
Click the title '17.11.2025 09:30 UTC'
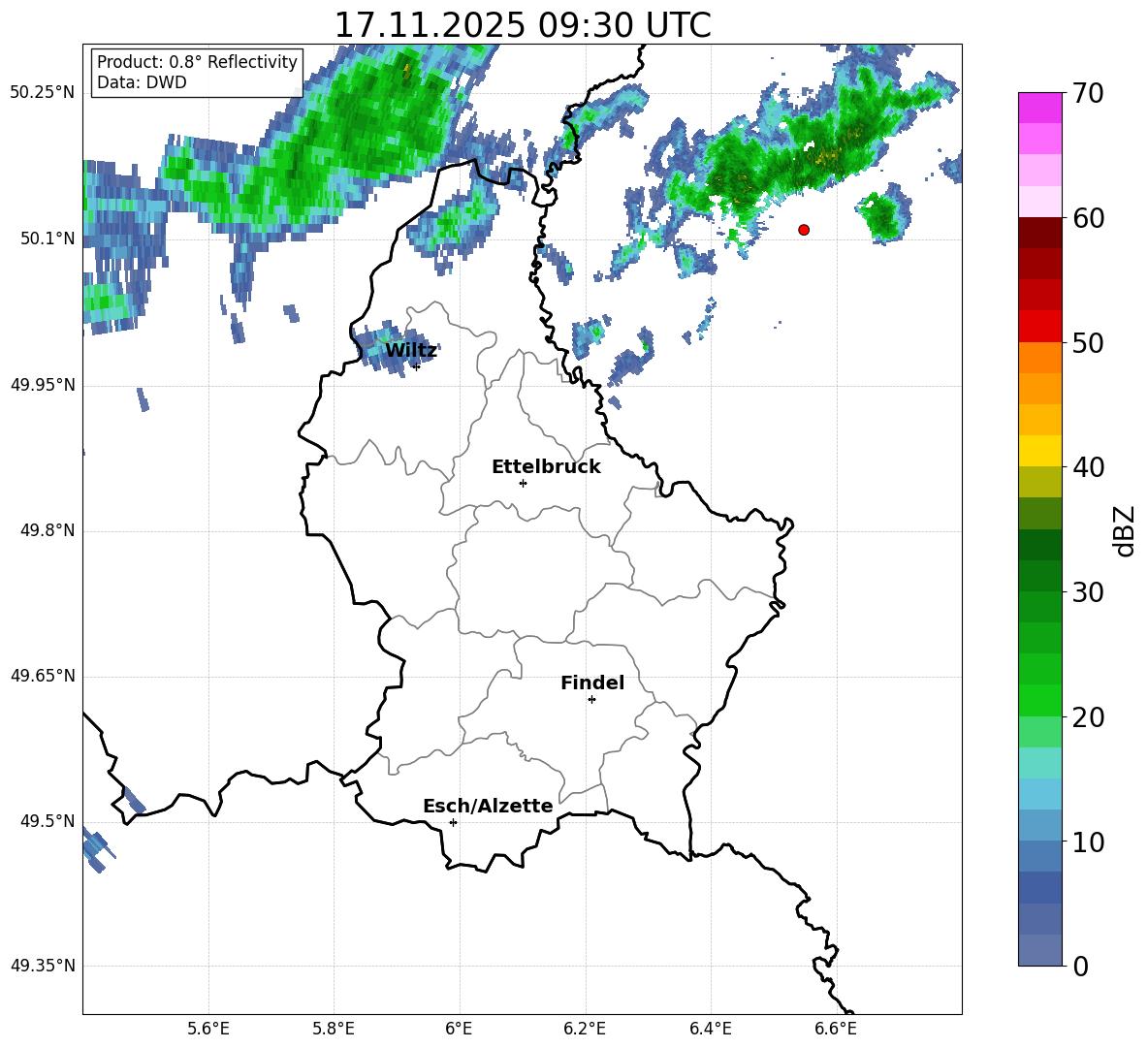(x=523, y=25)
